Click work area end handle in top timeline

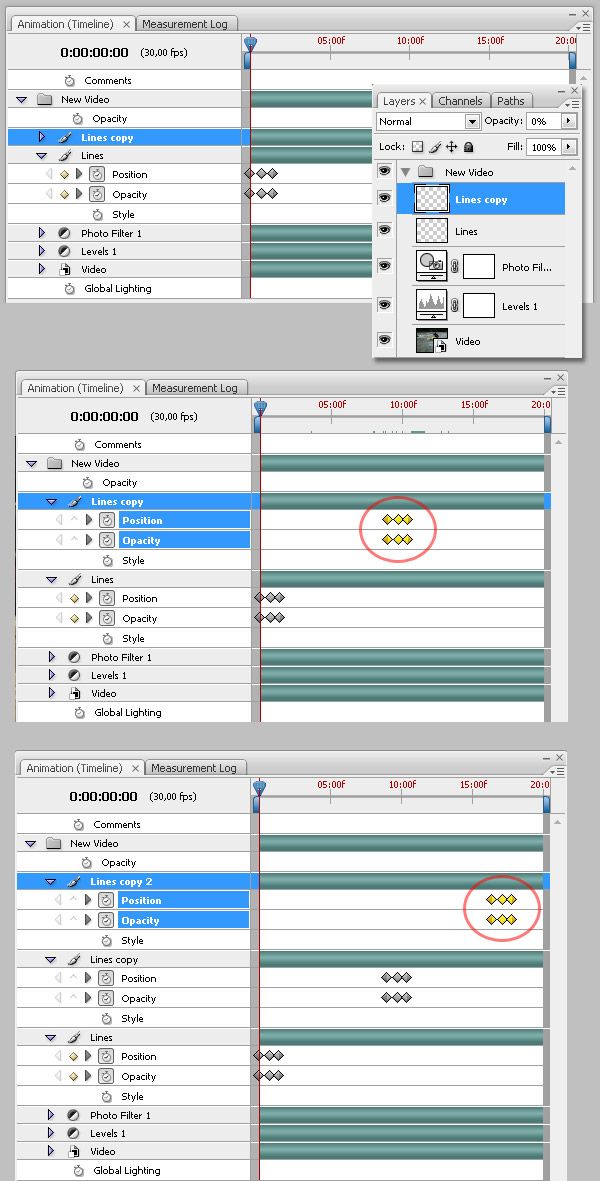[573, 60]
